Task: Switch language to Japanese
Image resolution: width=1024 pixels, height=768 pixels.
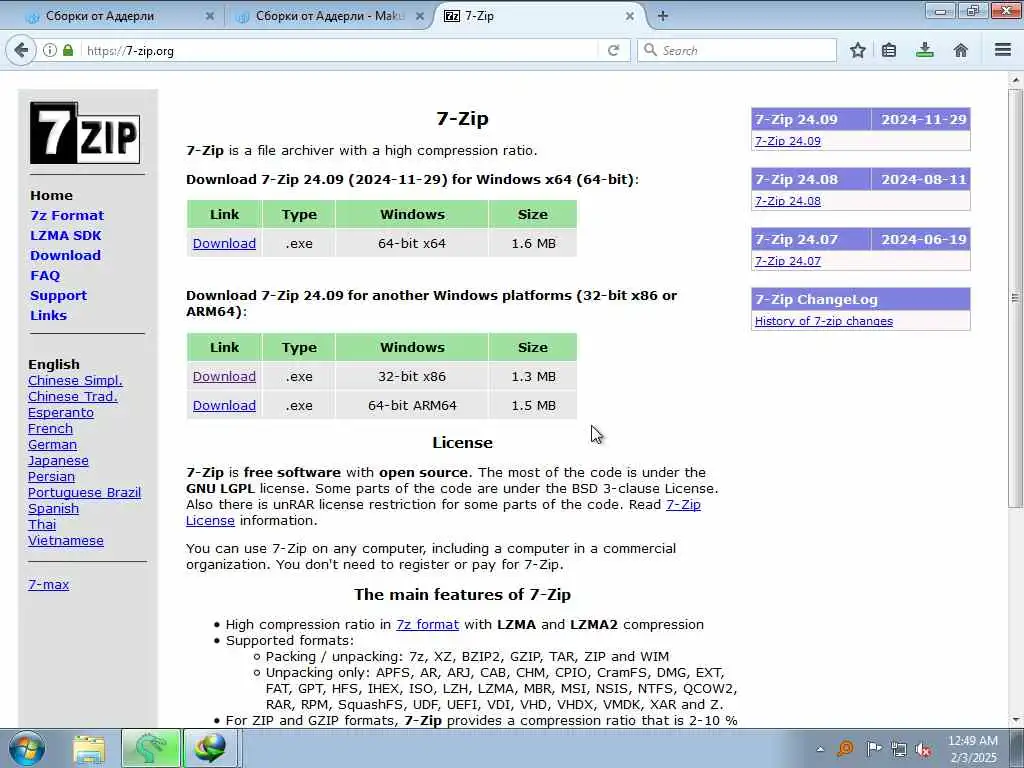Action: pyautogui.click(x=58, y=461)
